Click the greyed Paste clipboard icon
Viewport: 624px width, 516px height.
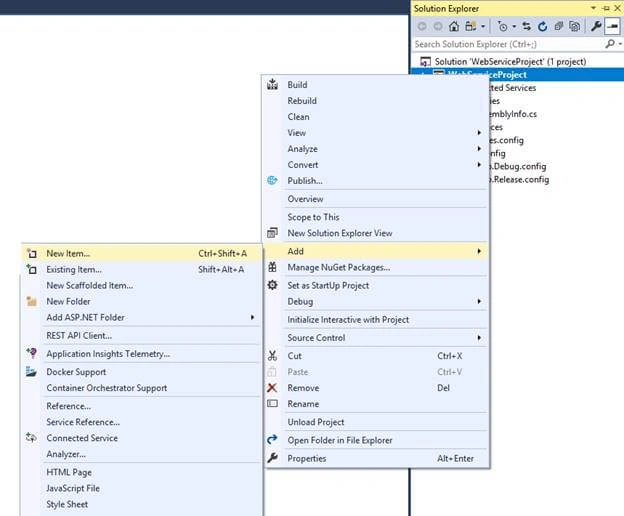272,372
